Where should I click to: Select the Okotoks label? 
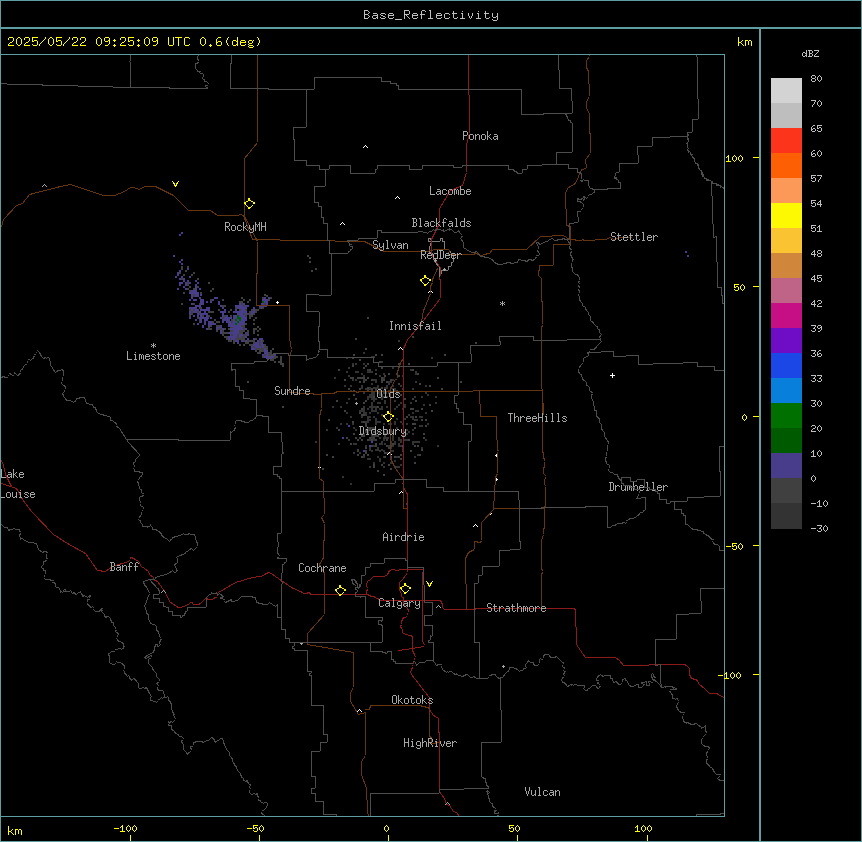(412, 700)
